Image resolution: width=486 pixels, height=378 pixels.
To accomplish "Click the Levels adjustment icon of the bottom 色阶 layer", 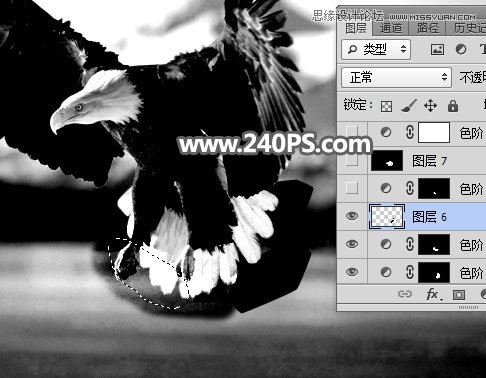I will 386,272.
